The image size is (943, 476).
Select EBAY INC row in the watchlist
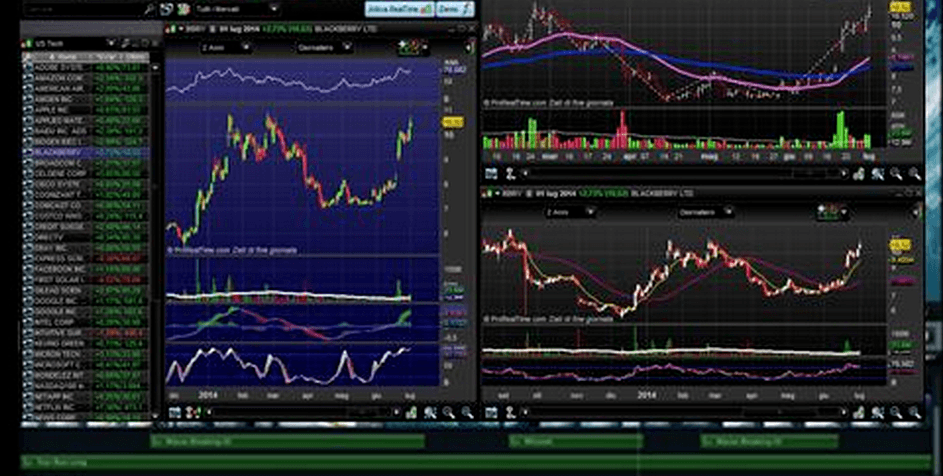87,248
